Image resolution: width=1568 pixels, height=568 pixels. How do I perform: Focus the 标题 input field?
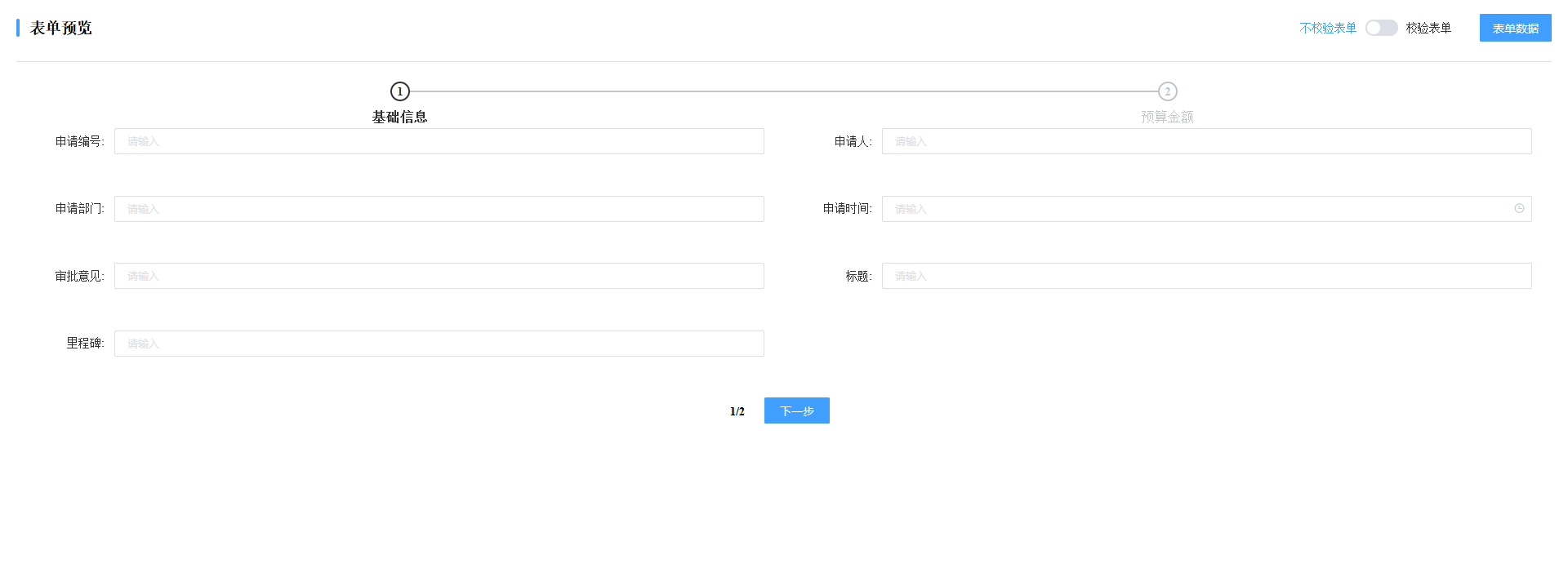(1207, 276)
